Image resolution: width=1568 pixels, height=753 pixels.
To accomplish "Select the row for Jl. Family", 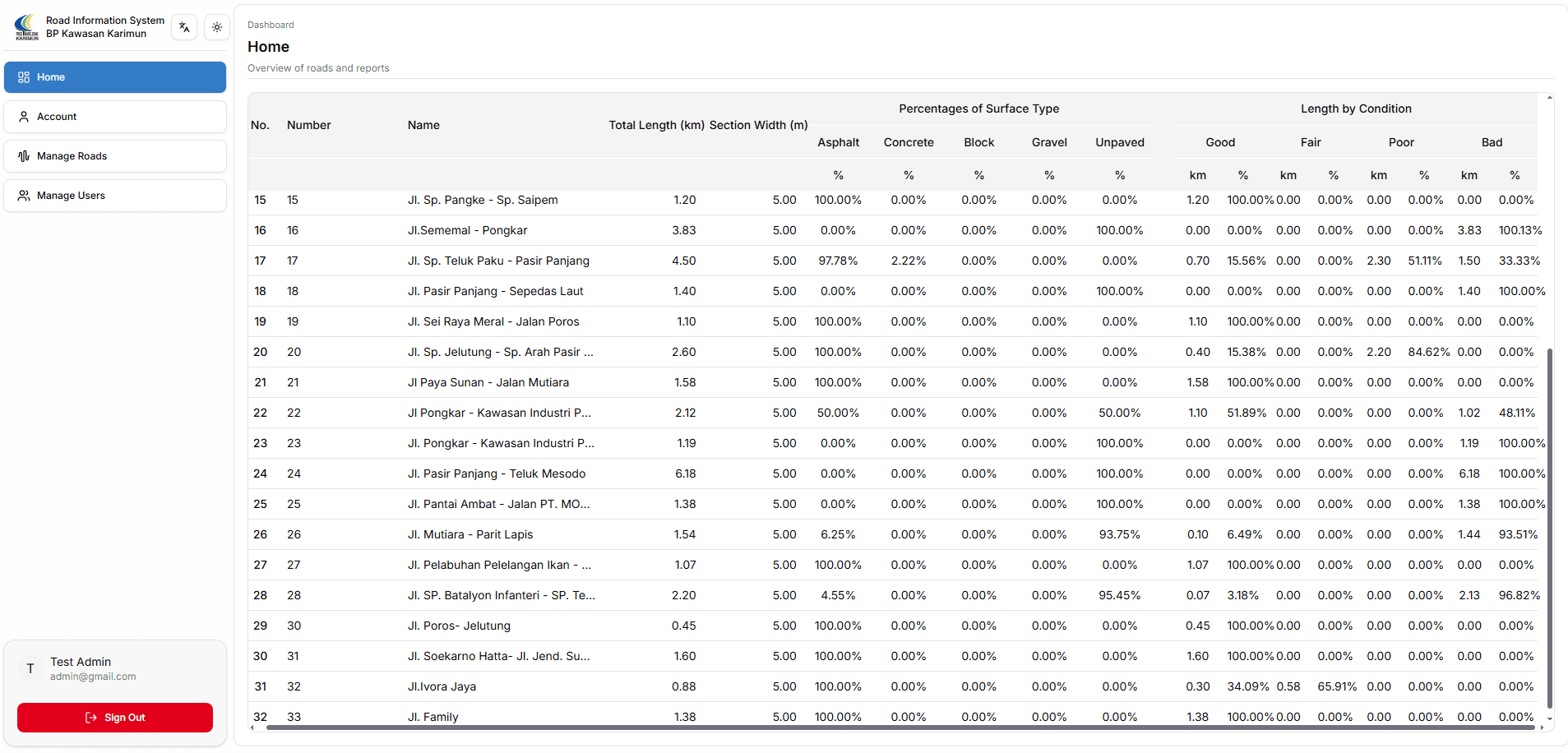I will coord(433,716).
